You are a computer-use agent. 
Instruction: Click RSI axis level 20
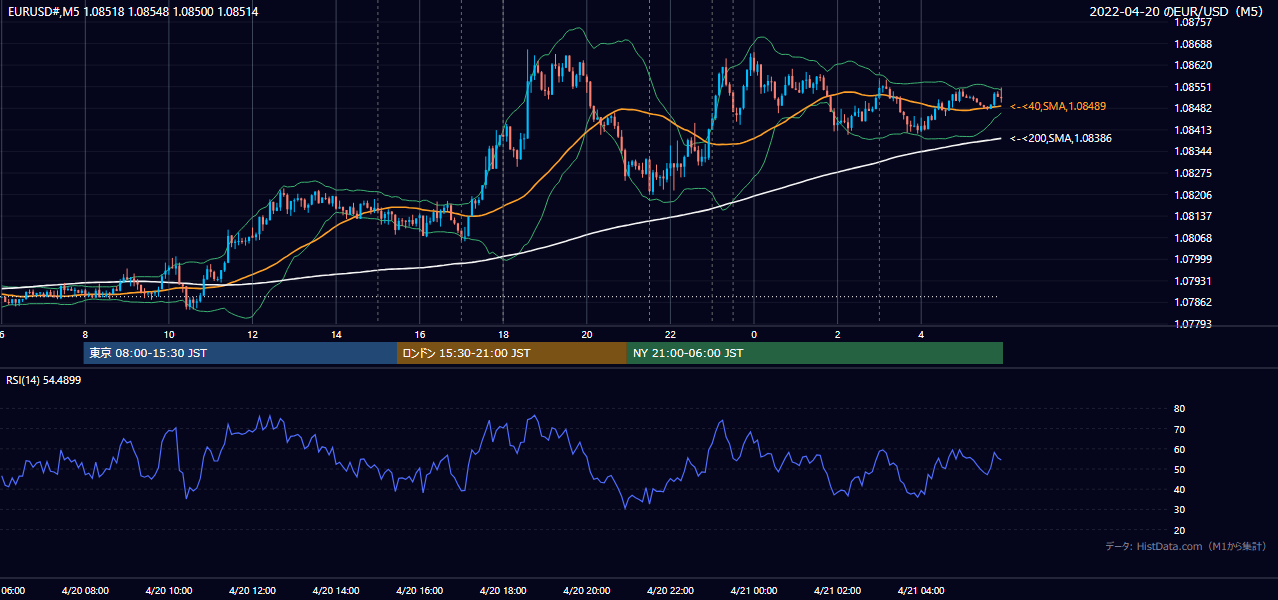(1179, 530)
